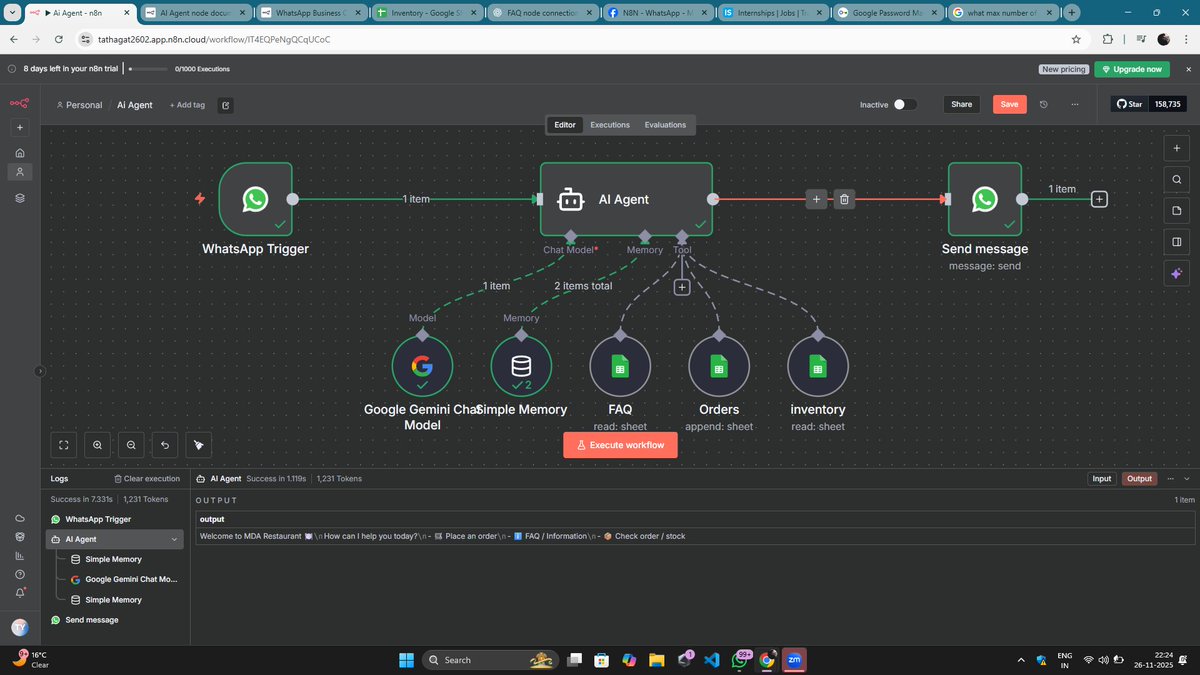Open the canvas search nodes button
The height and width of the screenshot is (675, 1200).
[1177, 179]
